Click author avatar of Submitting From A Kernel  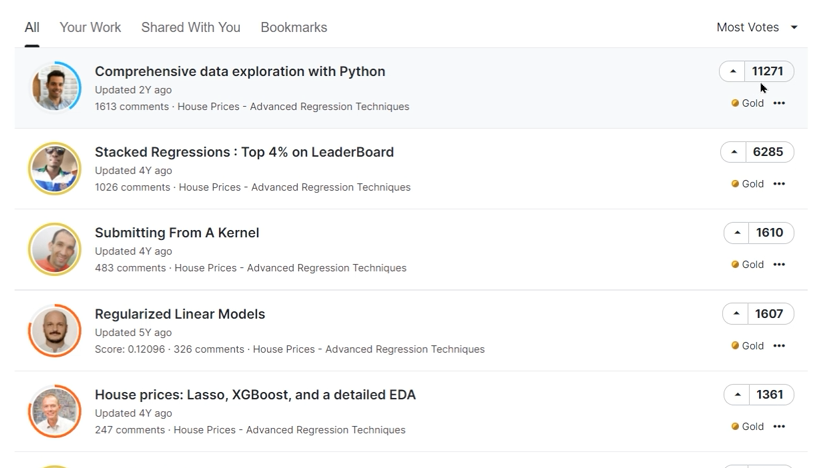tap(55, 249)
